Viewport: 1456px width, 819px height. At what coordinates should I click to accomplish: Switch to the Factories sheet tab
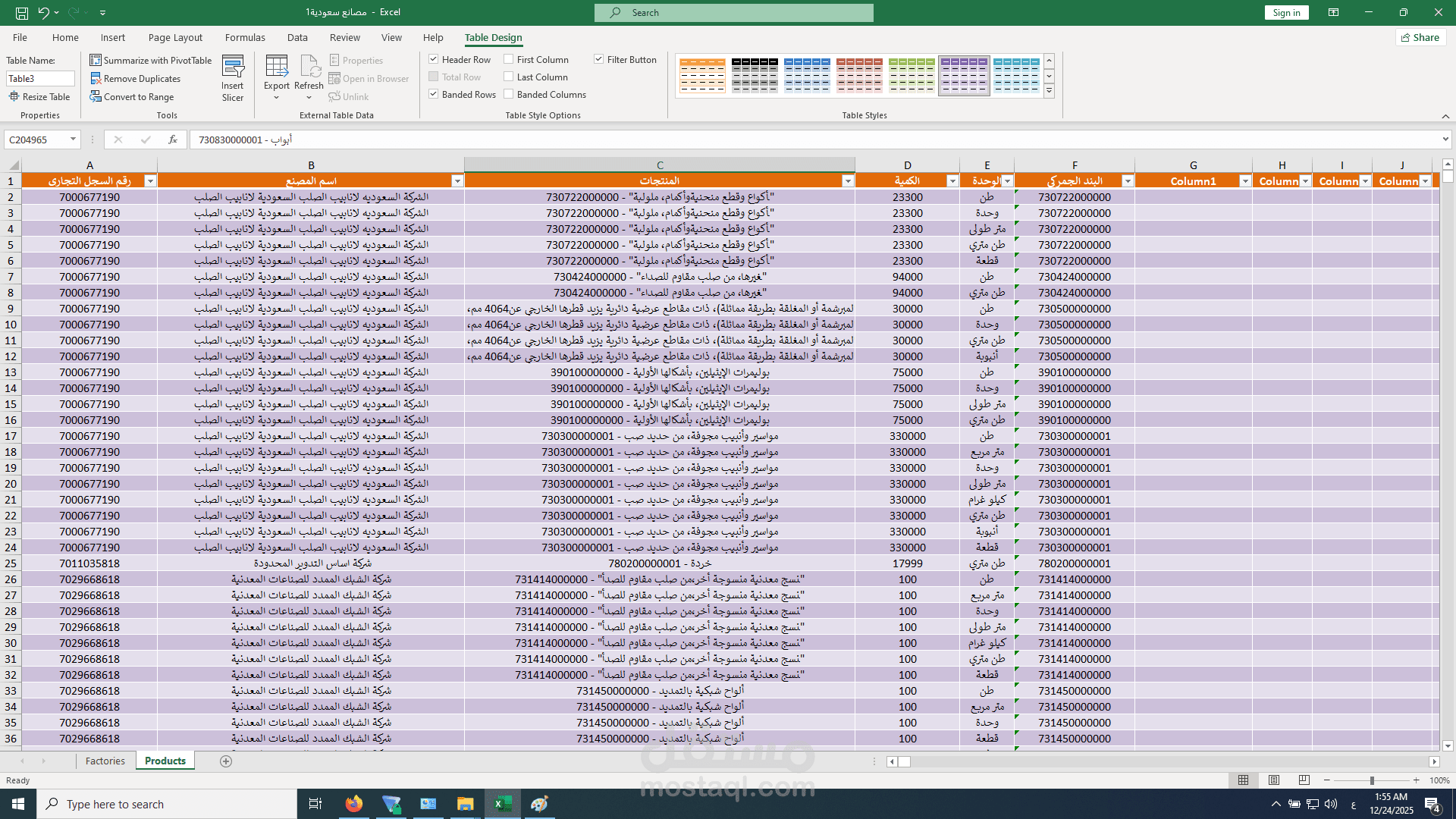click(x=105, y=761)
